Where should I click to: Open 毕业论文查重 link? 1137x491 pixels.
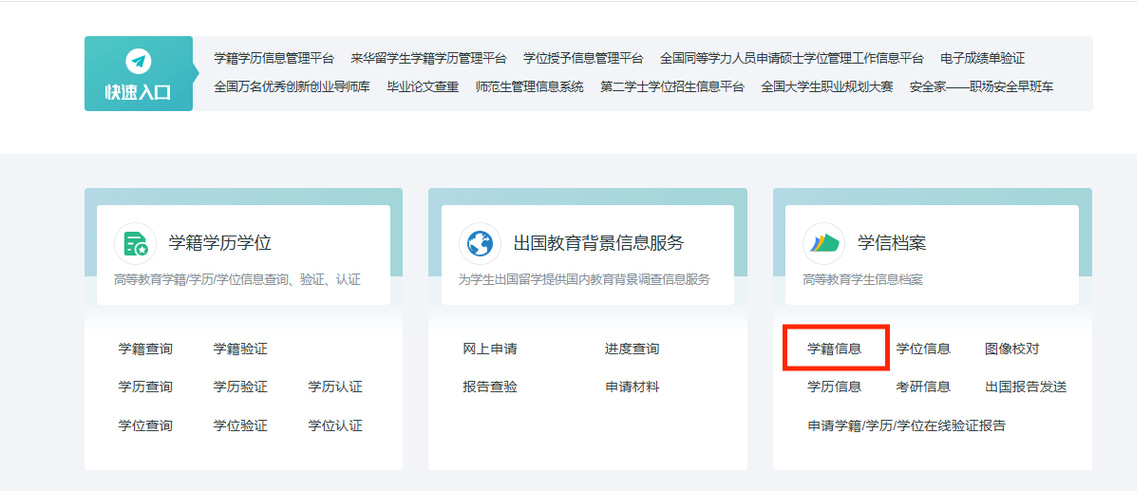[423, 87]
